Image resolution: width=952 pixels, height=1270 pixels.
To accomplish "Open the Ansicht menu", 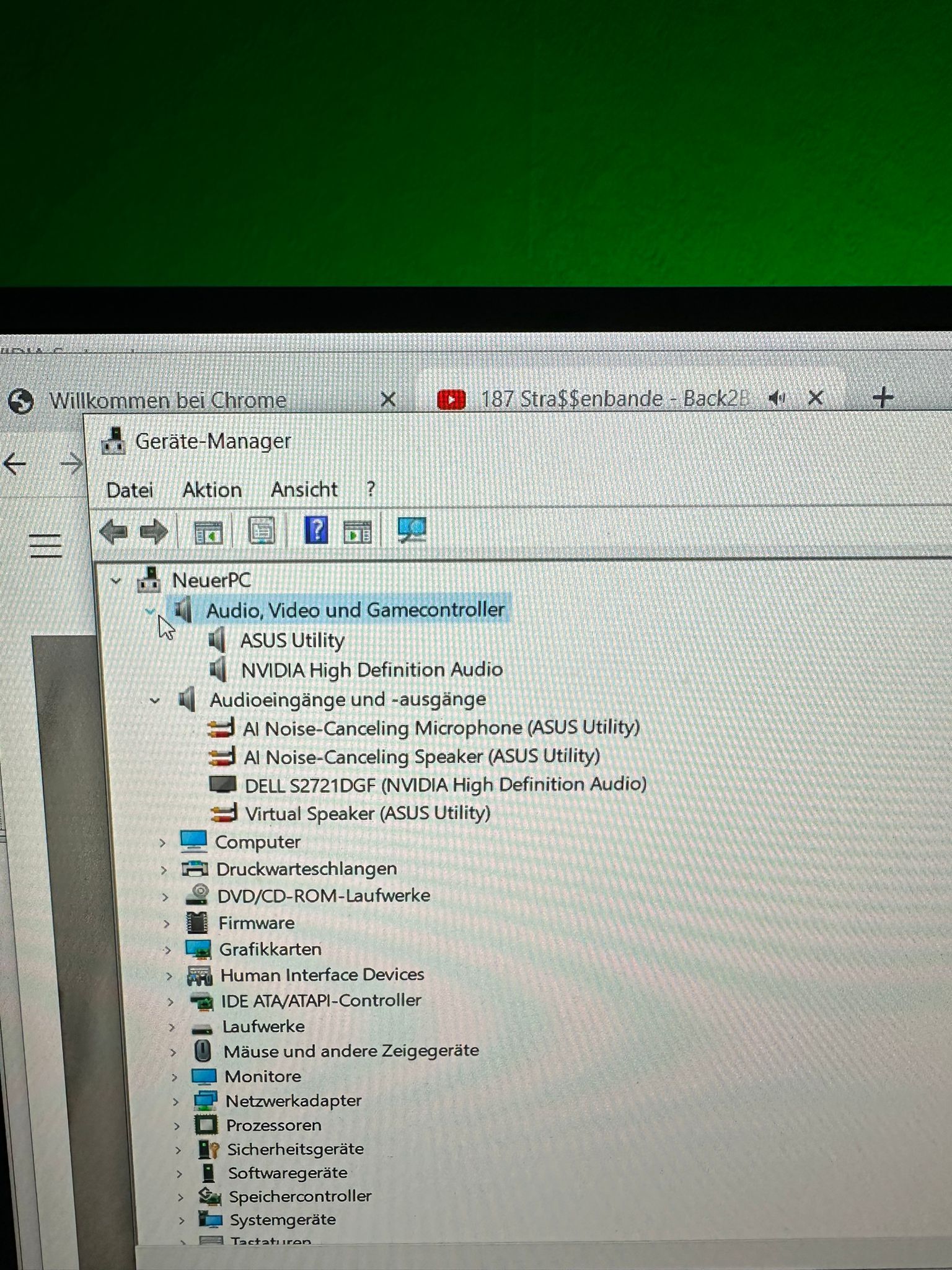I will point(304,489).
